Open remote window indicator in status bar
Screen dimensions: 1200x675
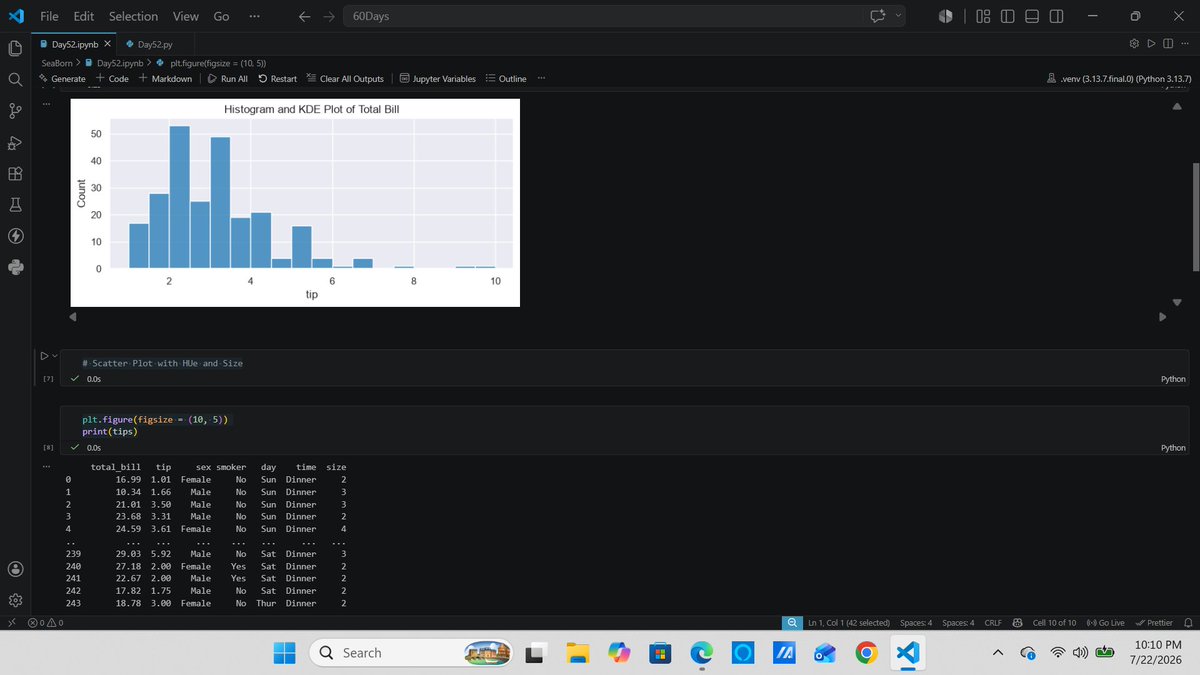(11, 623)
